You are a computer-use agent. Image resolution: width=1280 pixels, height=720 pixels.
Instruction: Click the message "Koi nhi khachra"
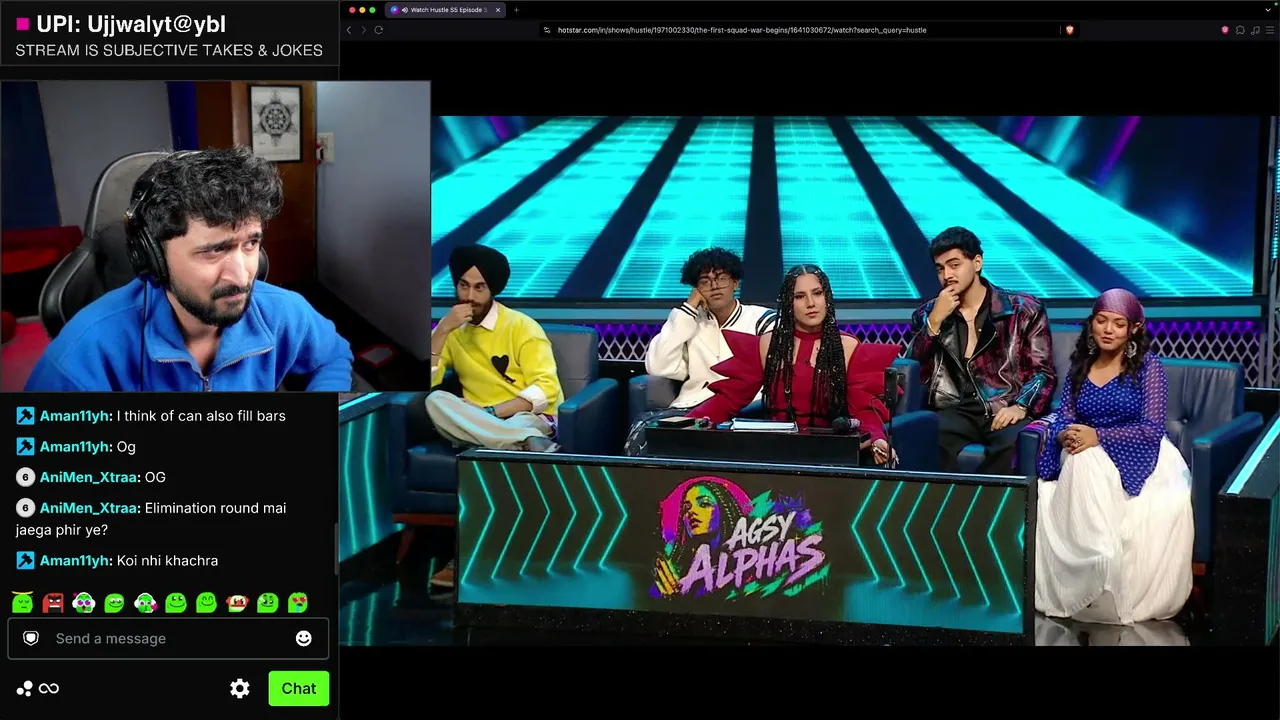(x=167, y=560)
